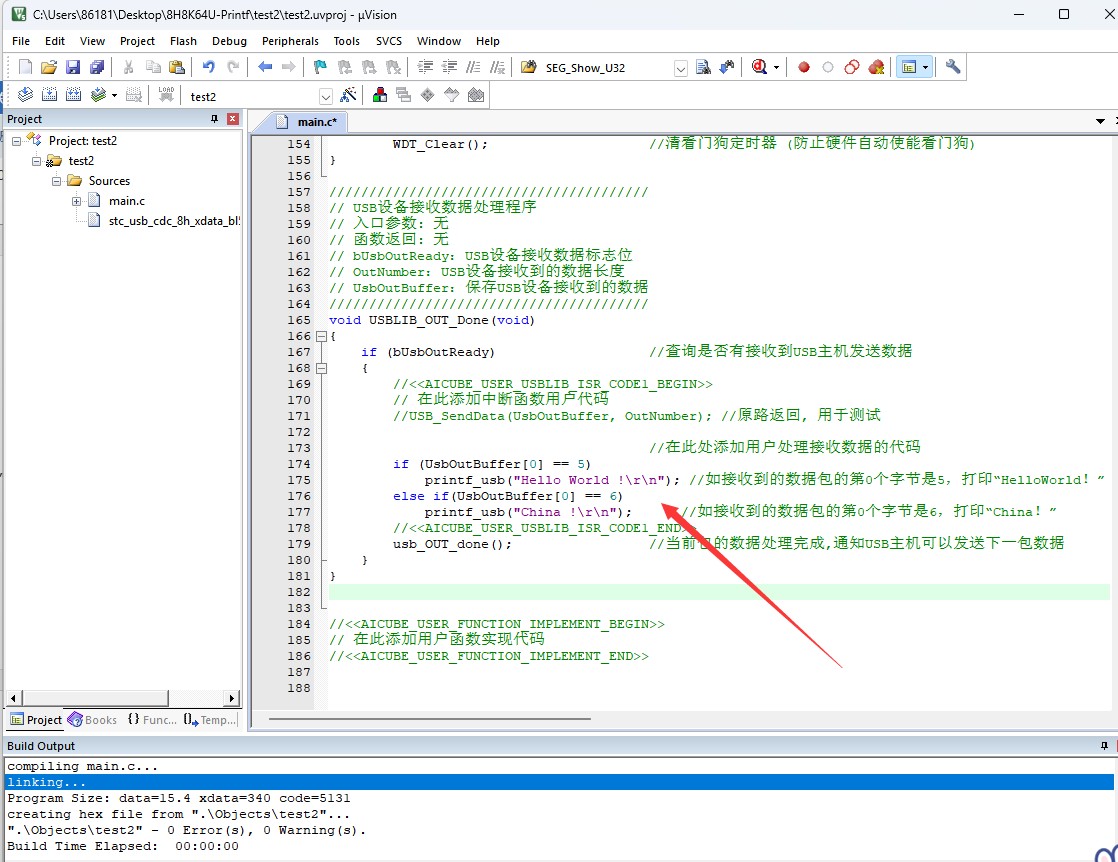Image resolution: width=1118 pixels, height=862 pixels.
Task: Open Options for Target with the magic wand icon
Action: coord(349,95)
